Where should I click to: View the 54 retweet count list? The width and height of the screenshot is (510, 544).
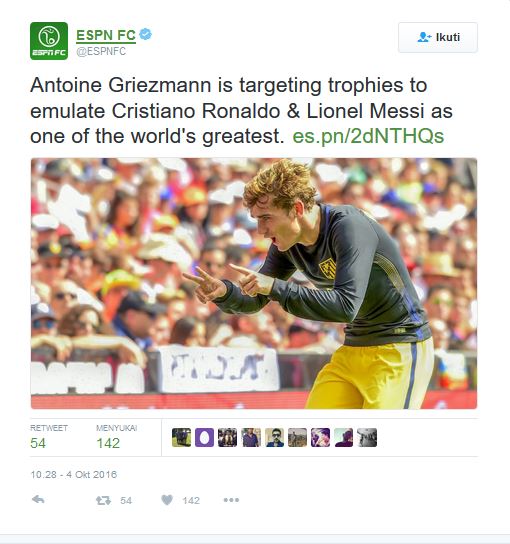(49, 438)
